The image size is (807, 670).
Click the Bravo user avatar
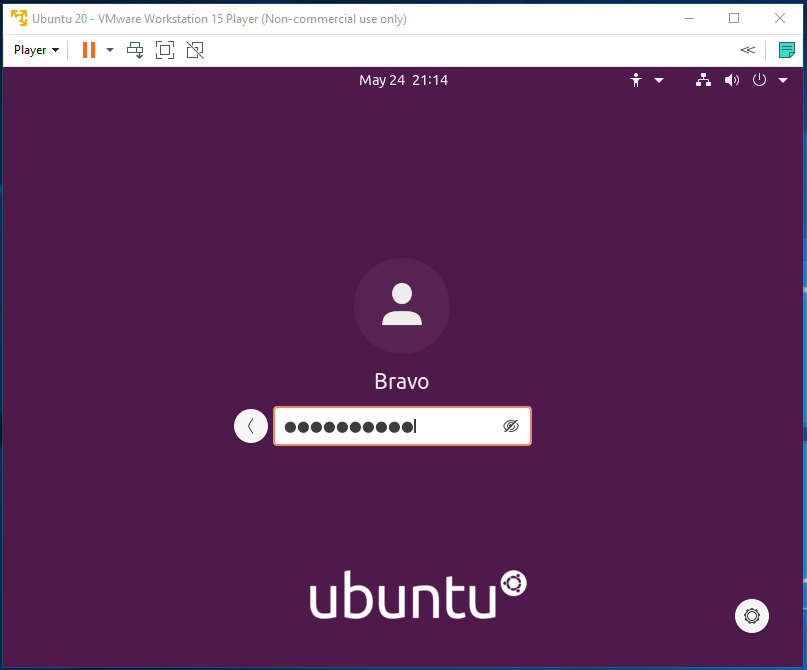(401, 306)
